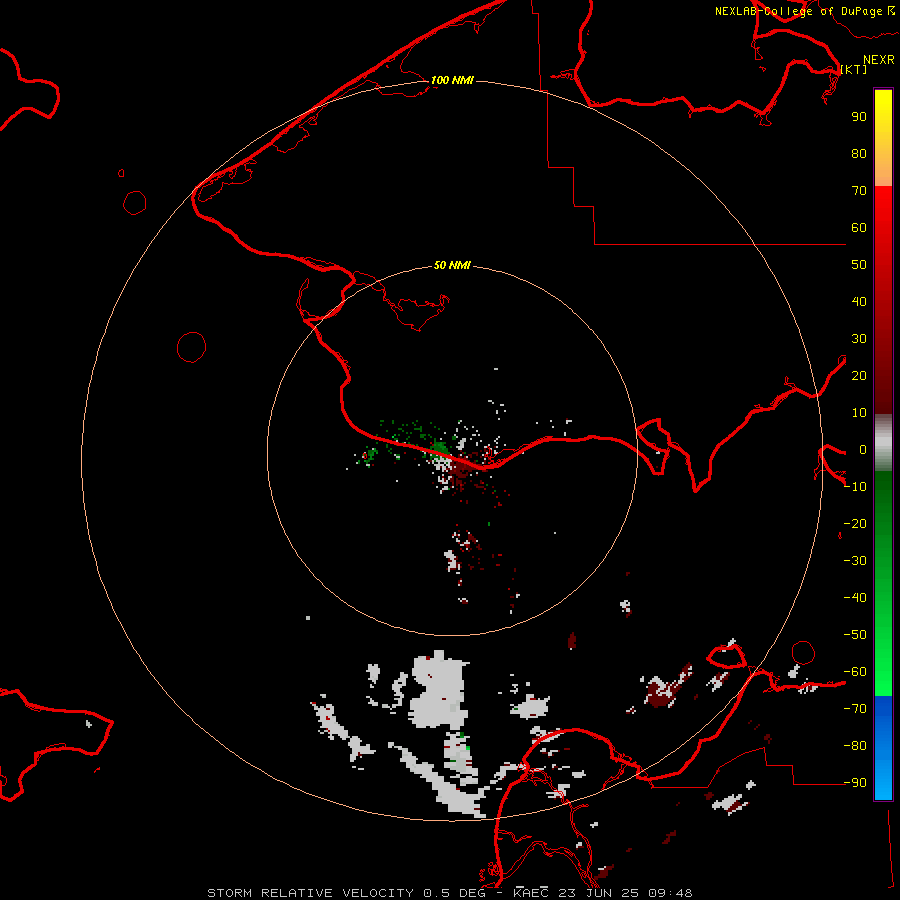Click the -20 value on velocity scale

[855, 524]
